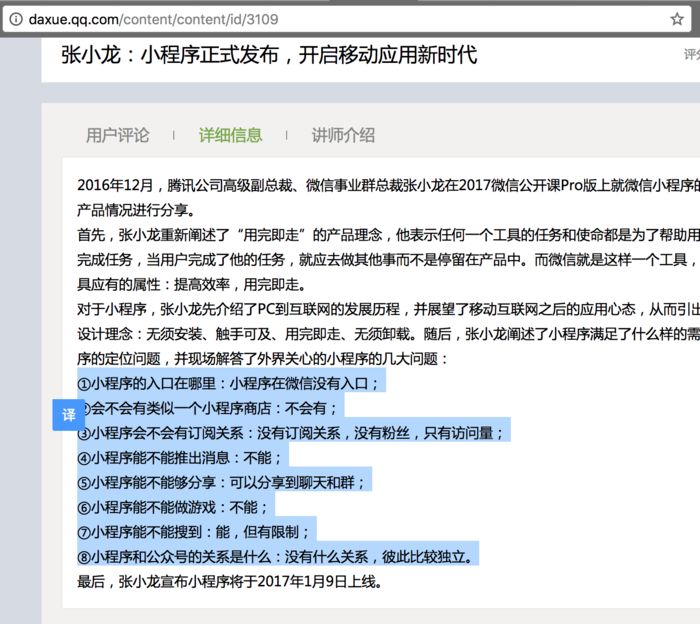Click the line beginning 序的定位问题，并现场解答了
700x624 pixels.
(262, 358)
